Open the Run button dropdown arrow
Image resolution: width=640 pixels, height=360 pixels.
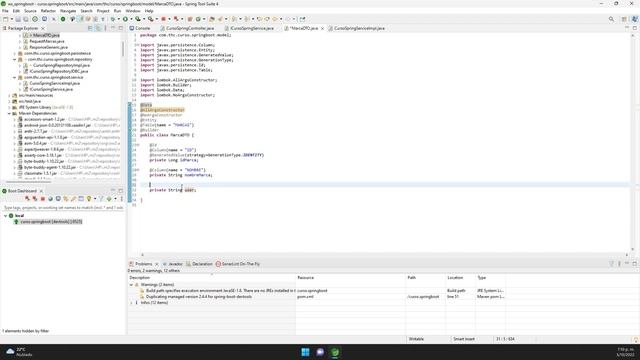(131, 19)
